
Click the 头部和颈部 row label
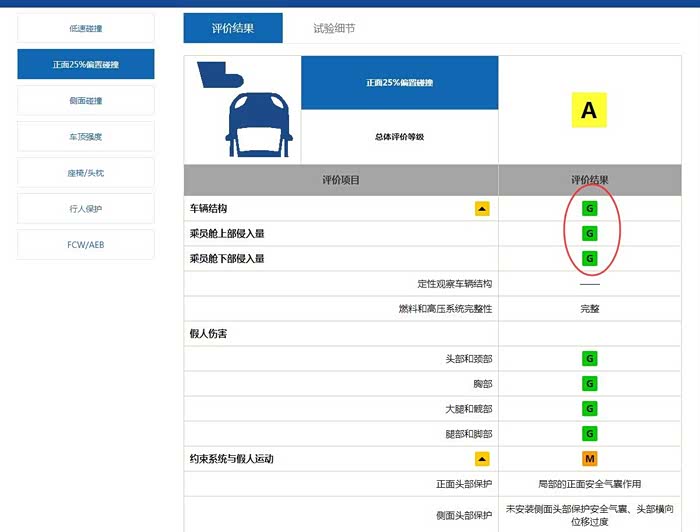pos(469,358)
